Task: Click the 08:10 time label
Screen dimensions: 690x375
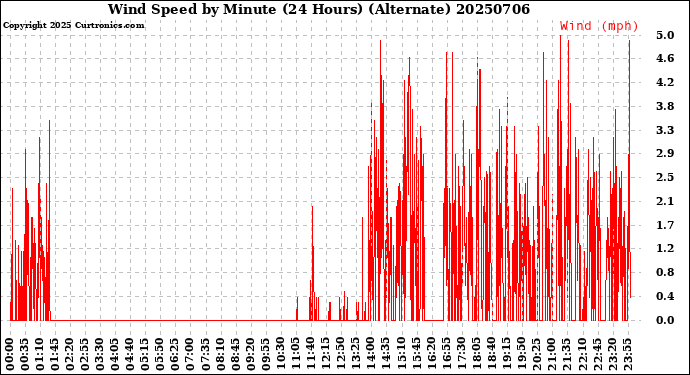Action: tap(220, 355)
